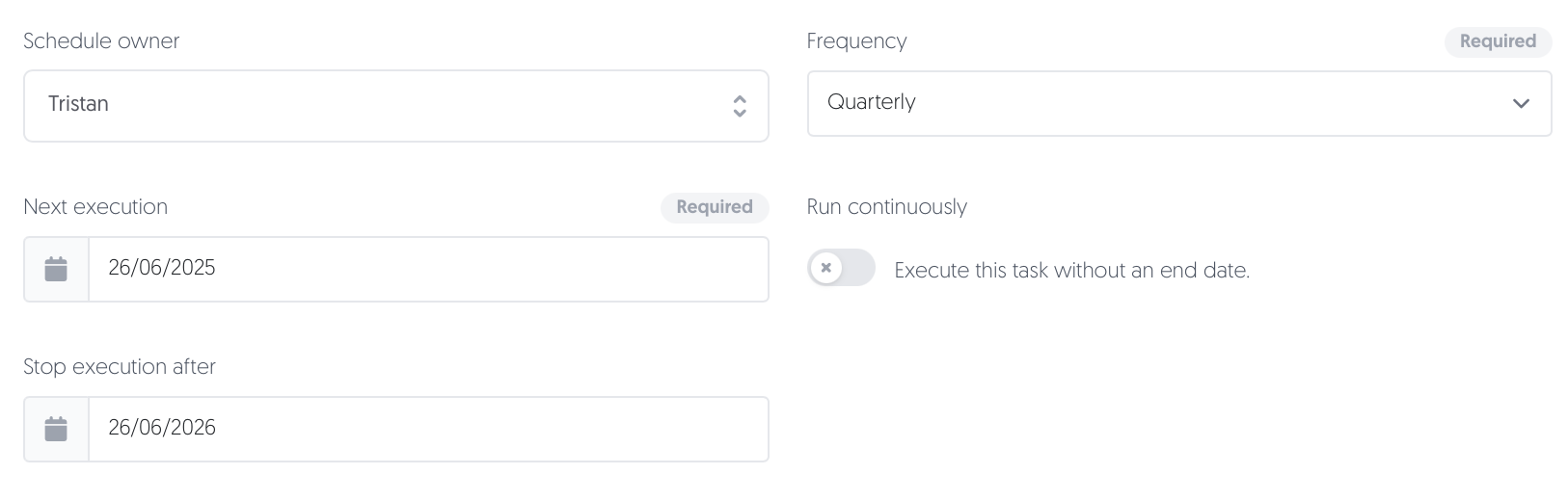The width and height of the screenshot is (1568, 501).
Task: Click the text 'Execute this task without an end date.'
Action: 1072,271
